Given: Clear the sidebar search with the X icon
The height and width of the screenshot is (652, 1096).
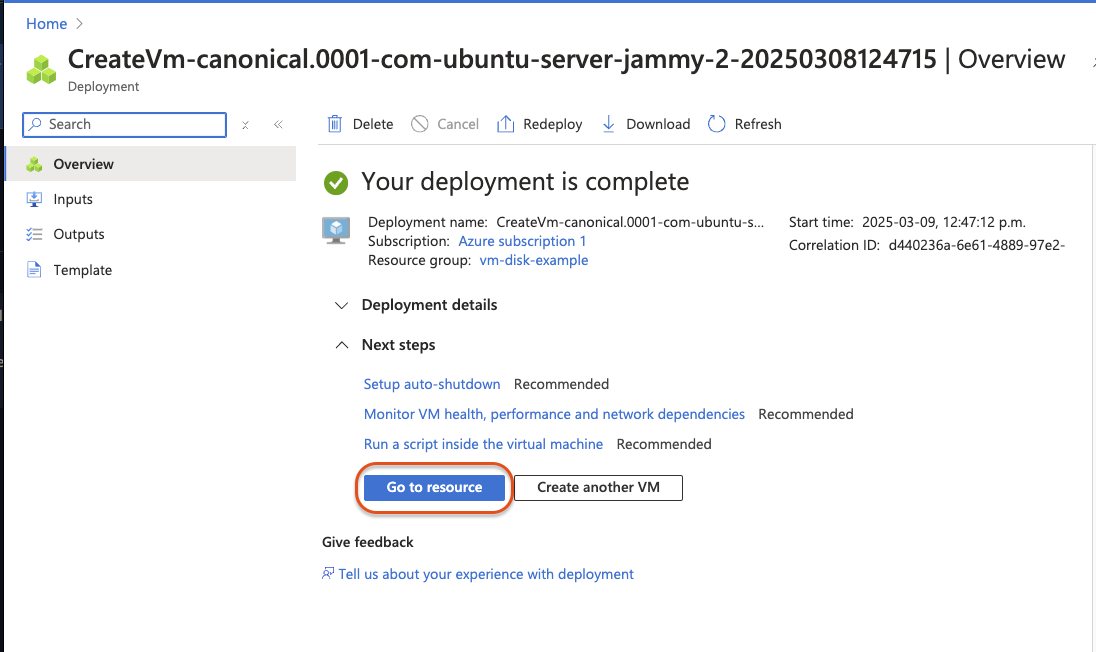Looking at the screenshot, I should pyautogui.click(x=245, y=125).
